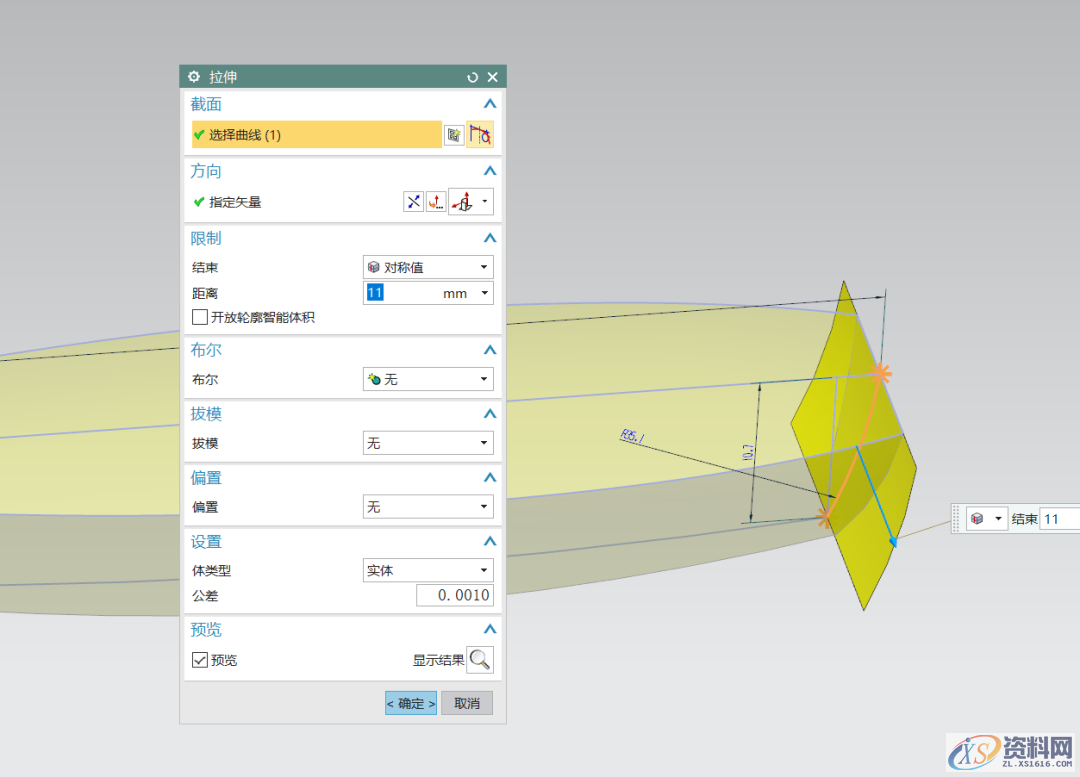Select the 选择曲线 (1) selection row
Image resolution: width=1080 pixels, height=777 pixels.
coord(316,135)
